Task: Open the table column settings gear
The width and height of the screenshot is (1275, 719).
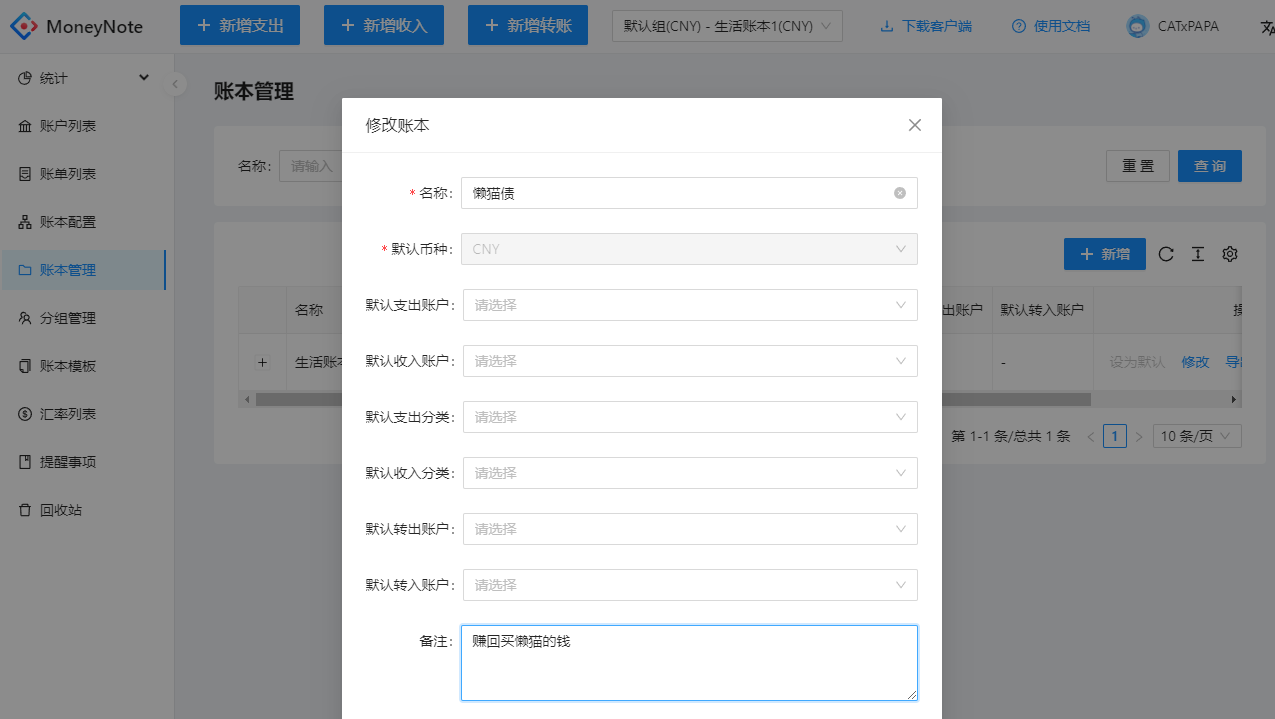Action: (x=1230, y=254)
